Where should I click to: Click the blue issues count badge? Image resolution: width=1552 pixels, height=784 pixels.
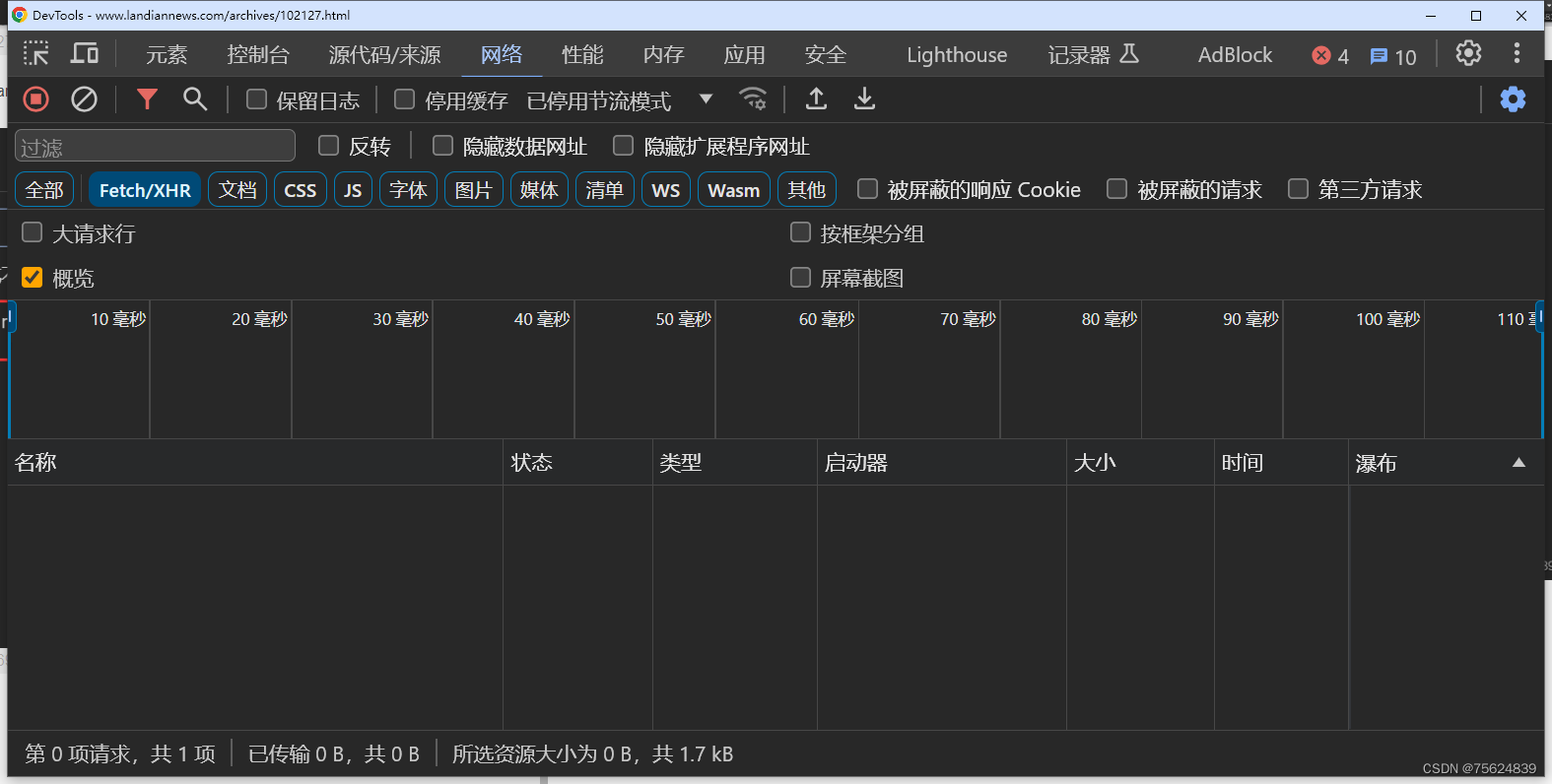(x=1393, y=56)
